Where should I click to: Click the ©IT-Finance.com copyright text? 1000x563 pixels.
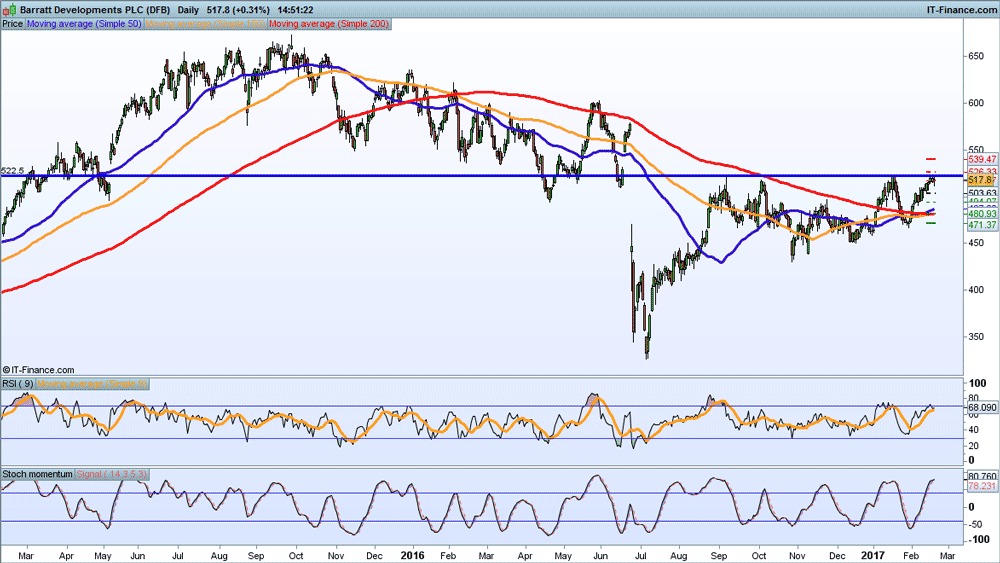click(x=38, y=370)
